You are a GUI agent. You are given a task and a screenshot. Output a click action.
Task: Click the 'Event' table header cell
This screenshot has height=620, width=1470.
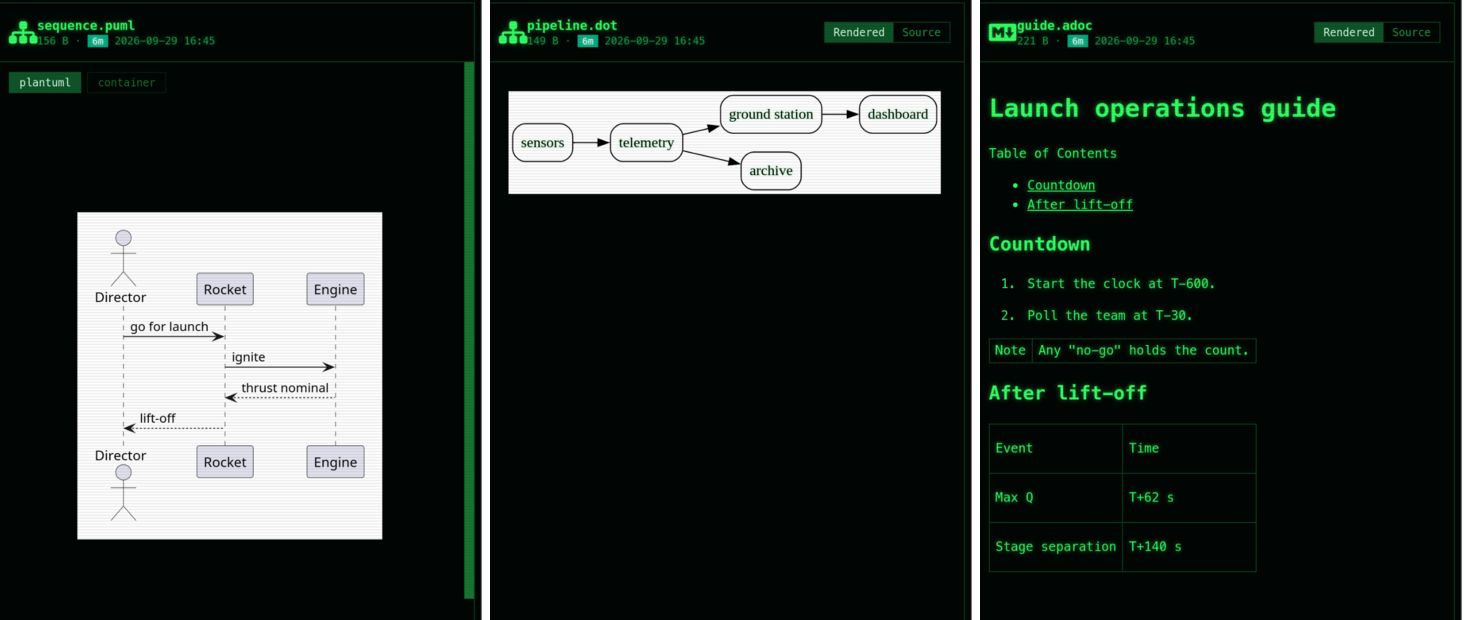(1056, 448)
